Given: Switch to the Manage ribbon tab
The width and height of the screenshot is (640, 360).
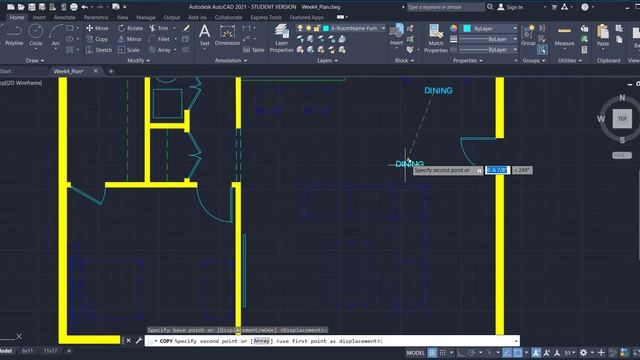Looking at the screenshot, I should click(x=146, y=18).
